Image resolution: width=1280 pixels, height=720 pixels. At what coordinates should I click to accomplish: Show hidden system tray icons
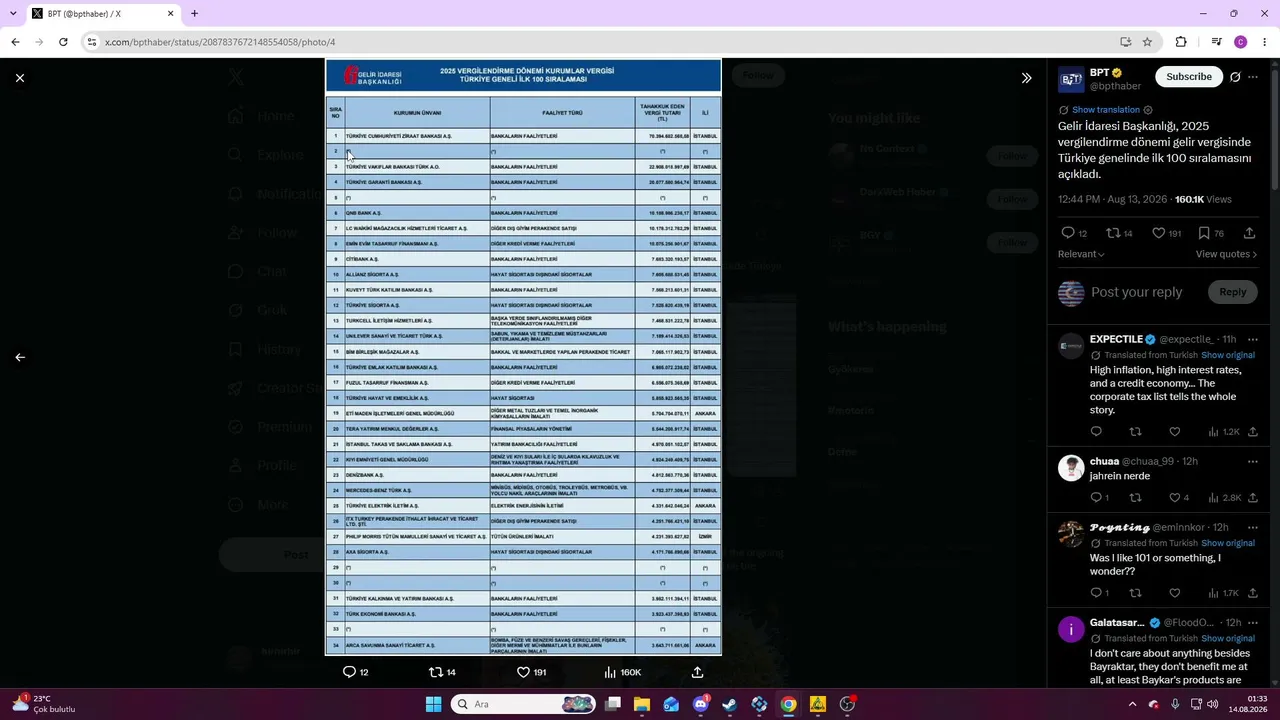[1133, 704]
